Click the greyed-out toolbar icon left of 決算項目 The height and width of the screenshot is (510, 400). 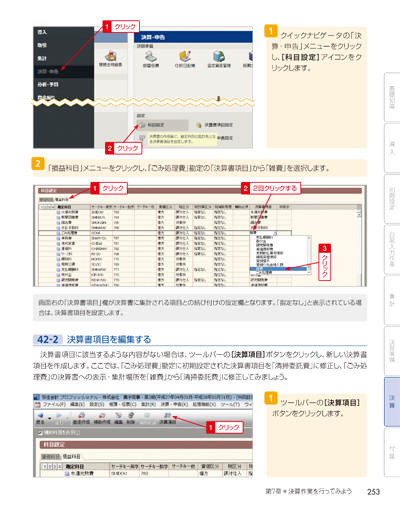pos(147,415)
